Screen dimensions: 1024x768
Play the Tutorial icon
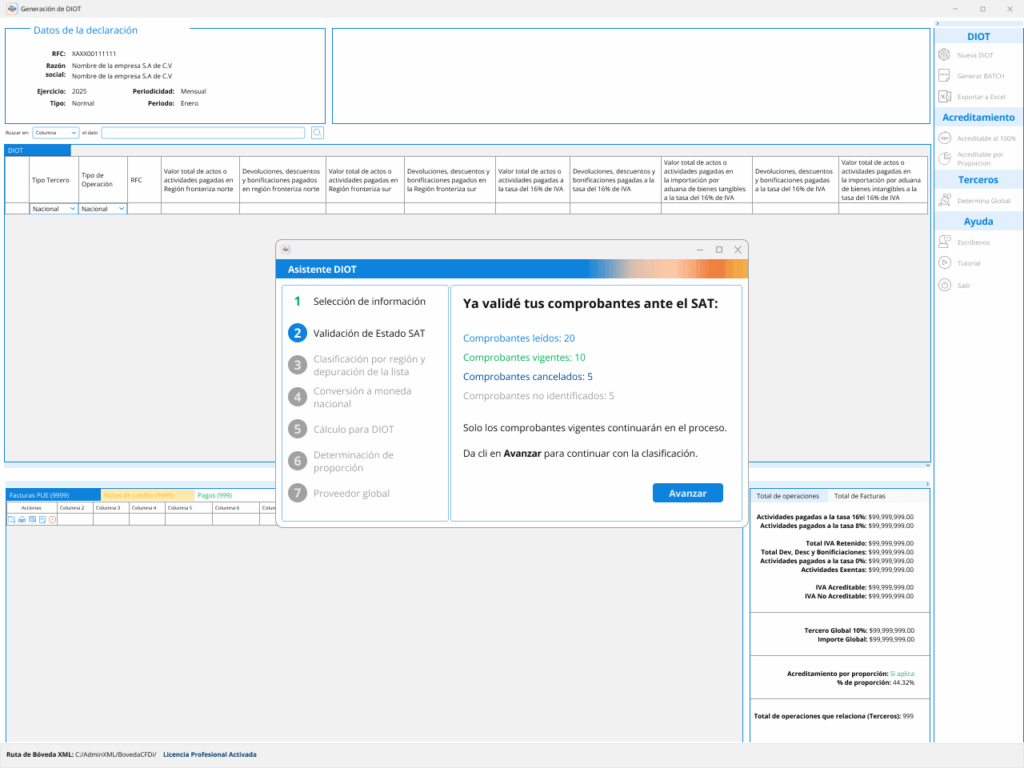pos(944,263)
